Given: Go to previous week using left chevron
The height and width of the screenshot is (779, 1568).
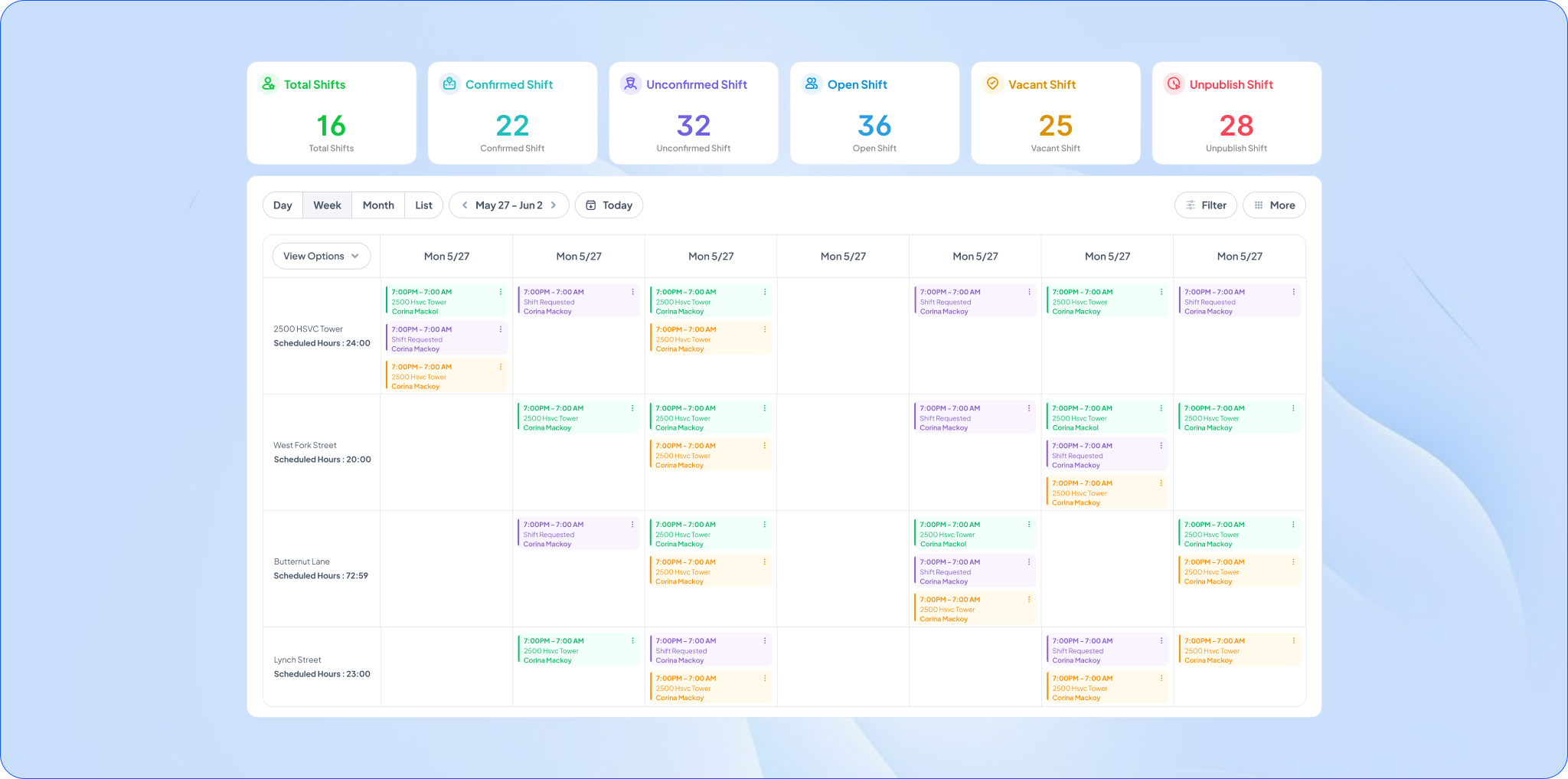Looking at the screenshot, I should (x=465, y=205).
